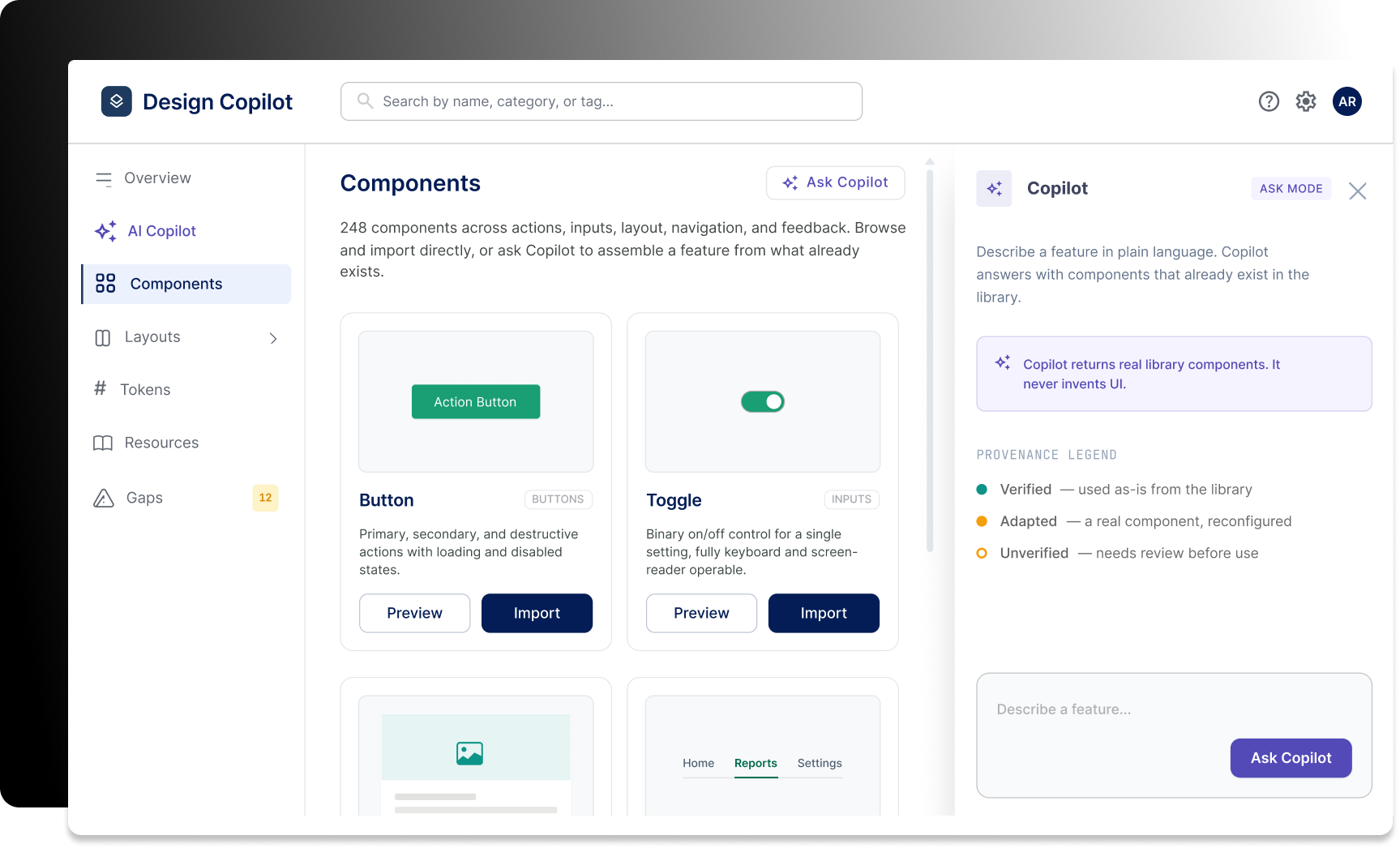
Task: Focus the Describe a feature text box
Action: pos(1174,735)
